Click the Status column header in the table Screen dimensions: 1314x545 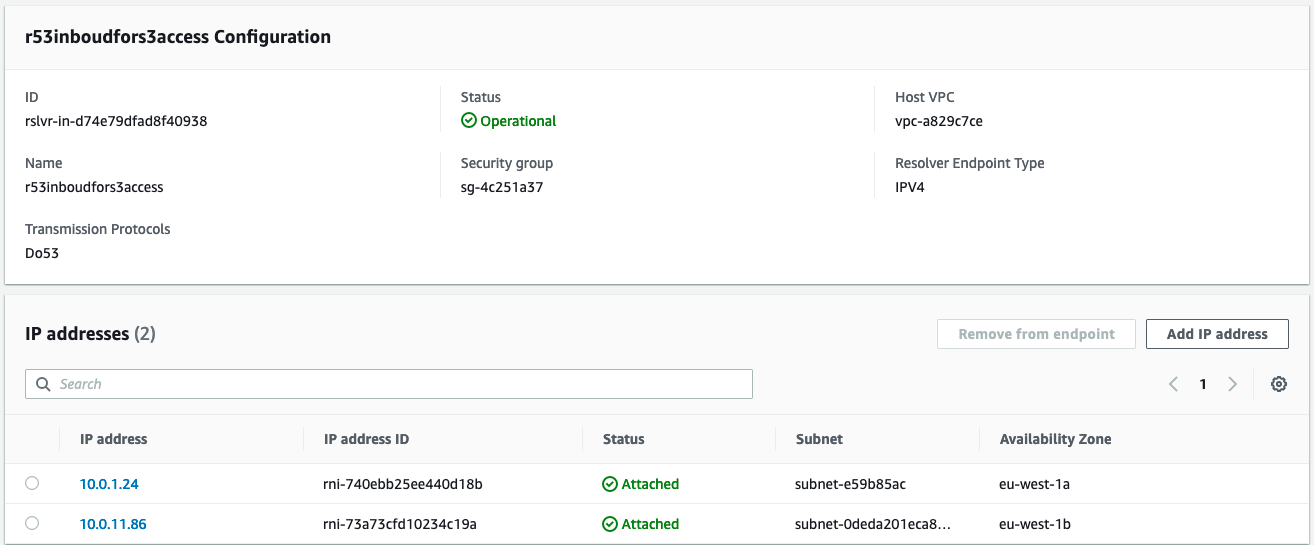pyautogui.click(x=623, y=439)
